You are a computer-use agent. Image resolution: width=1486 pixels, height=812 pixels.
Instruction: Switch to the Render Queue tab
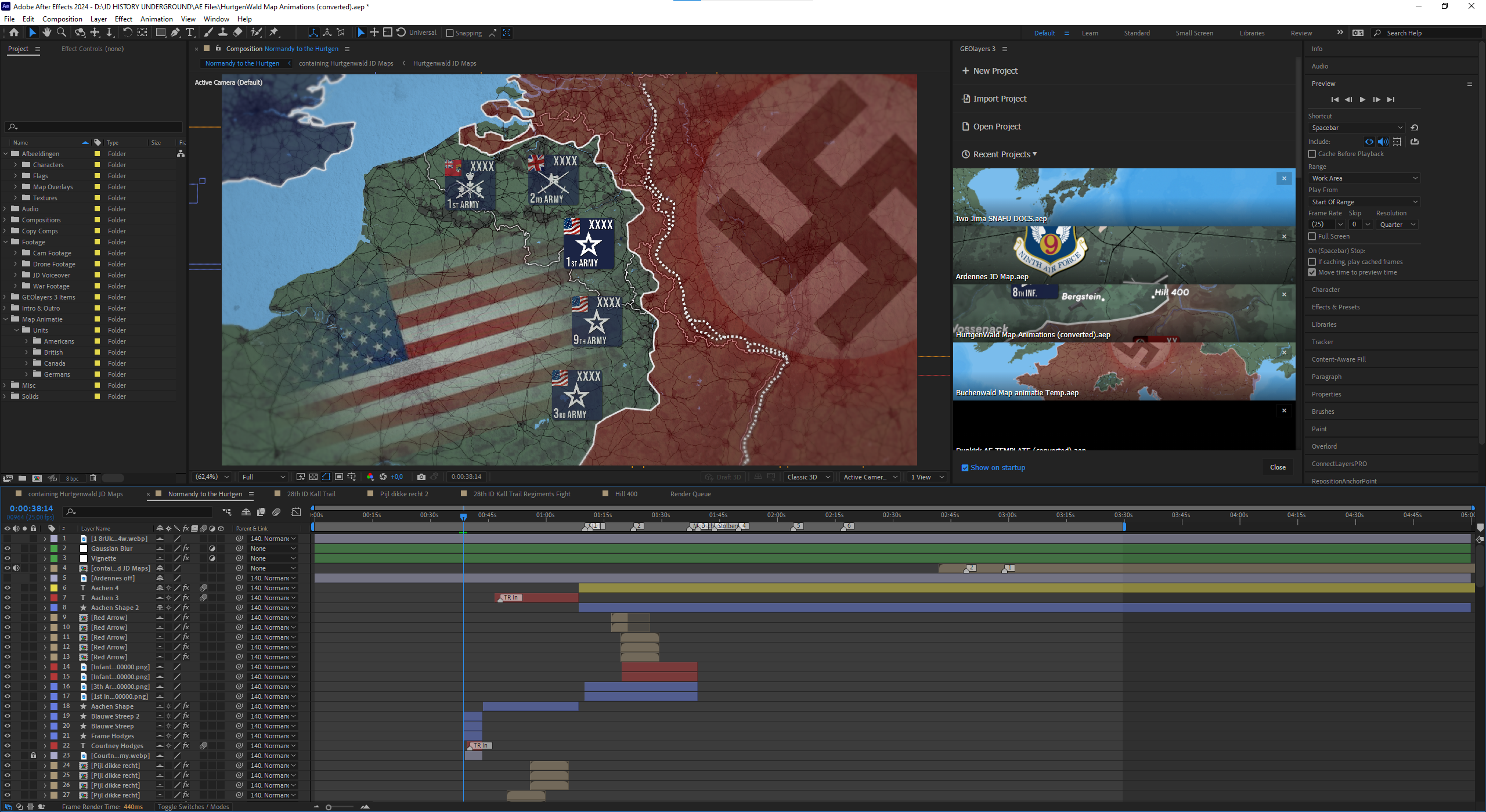click(690, 494)
